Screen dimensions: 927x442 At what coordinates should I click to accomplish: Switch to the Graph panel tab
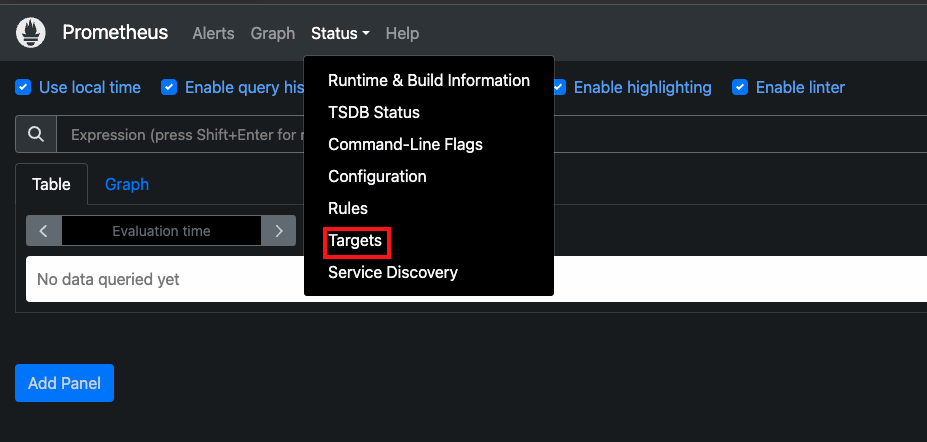tap(127, 184)
